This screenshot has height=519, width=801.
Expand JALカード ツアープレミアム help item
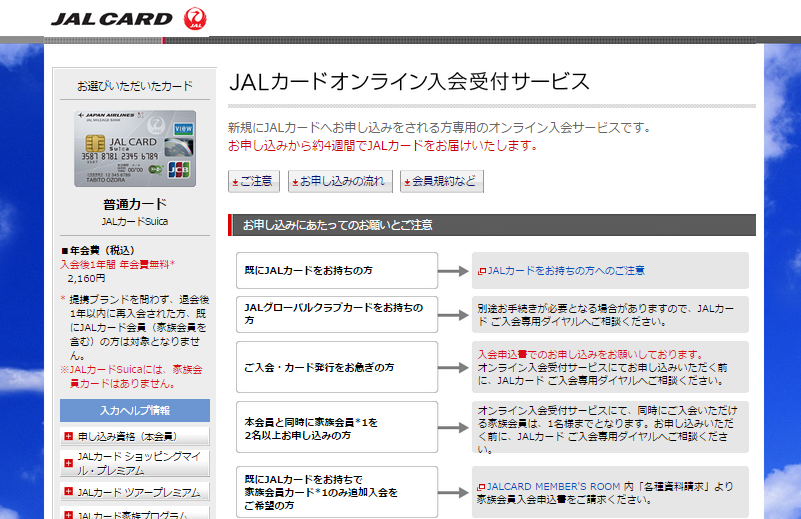pyautogui.click(x=135, y=492)
